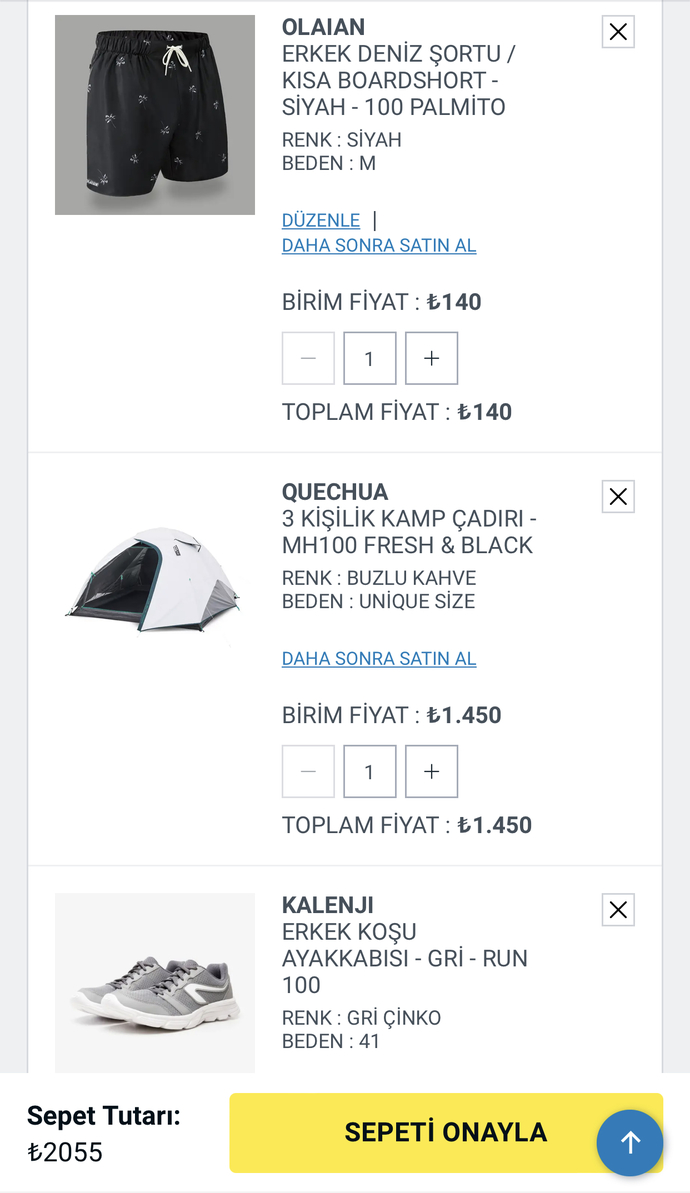The width and height of the screenshot is (690, 1193).
Task: Open the grey running shoes image
Action: tap(155, 982)
